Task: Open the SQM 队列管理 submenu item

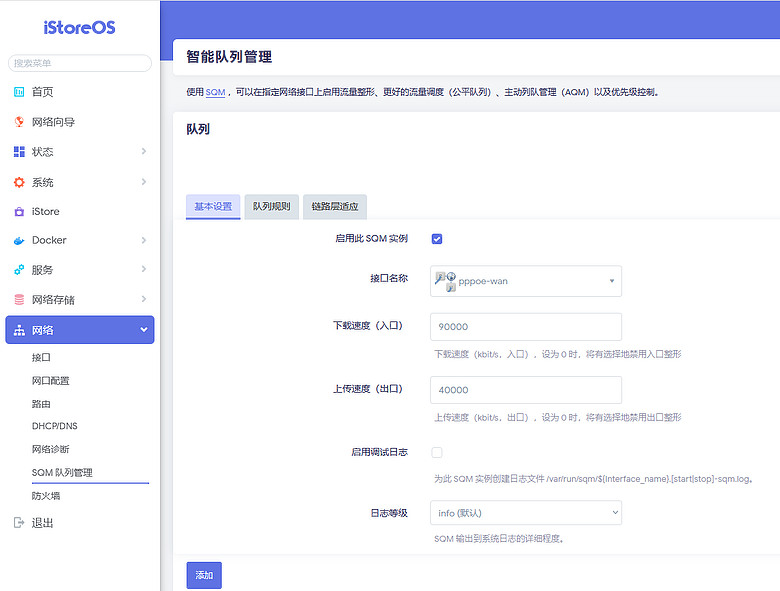Action: 62,473
